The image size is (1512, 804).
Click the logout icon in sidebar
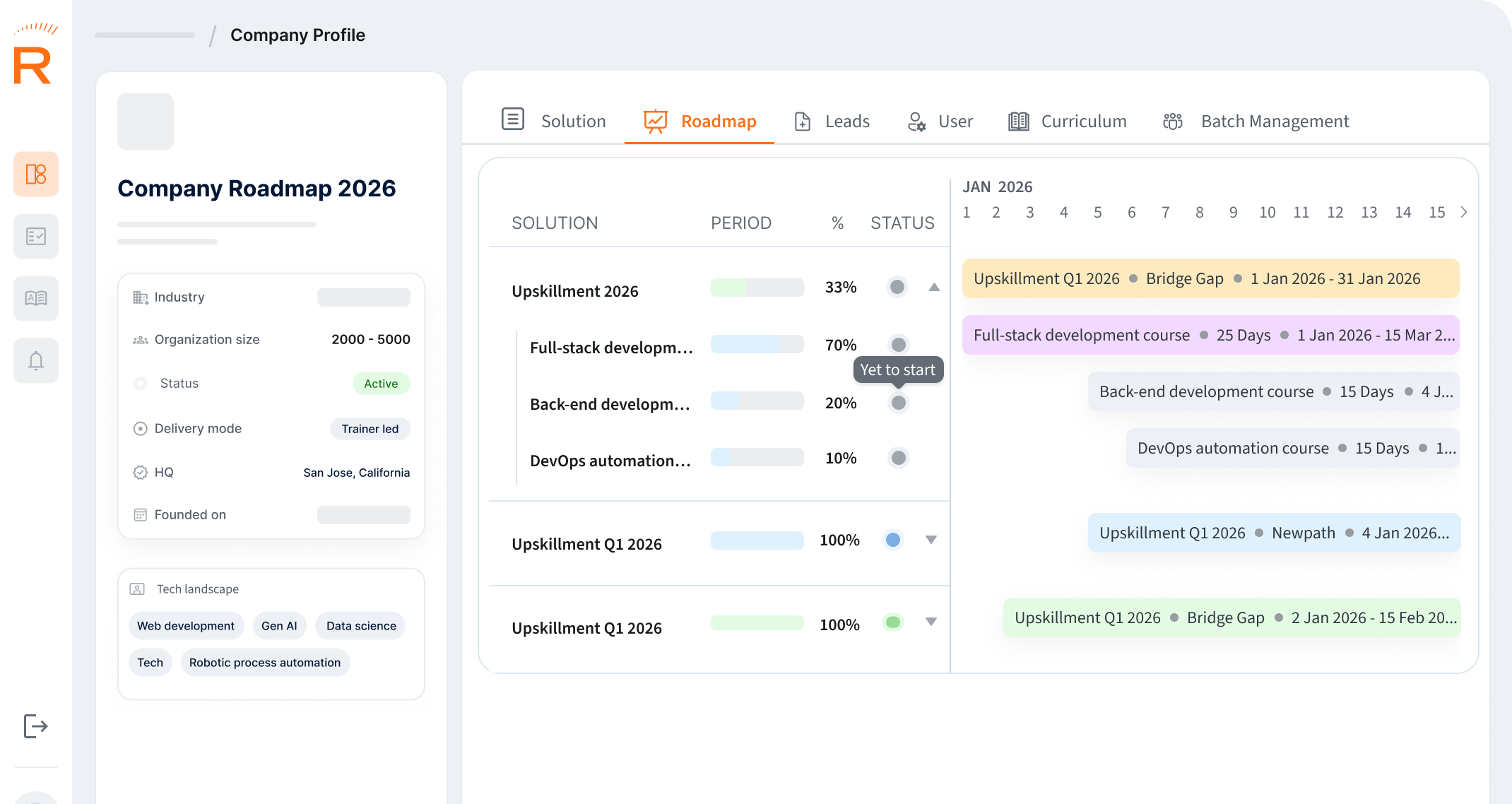click(35, 726)
